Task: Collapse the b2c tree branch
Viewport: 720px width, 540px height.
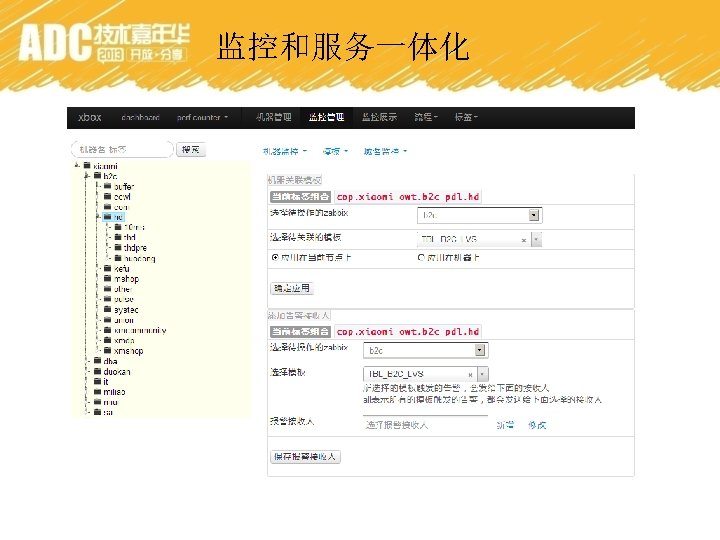Action: coord(87,175)
